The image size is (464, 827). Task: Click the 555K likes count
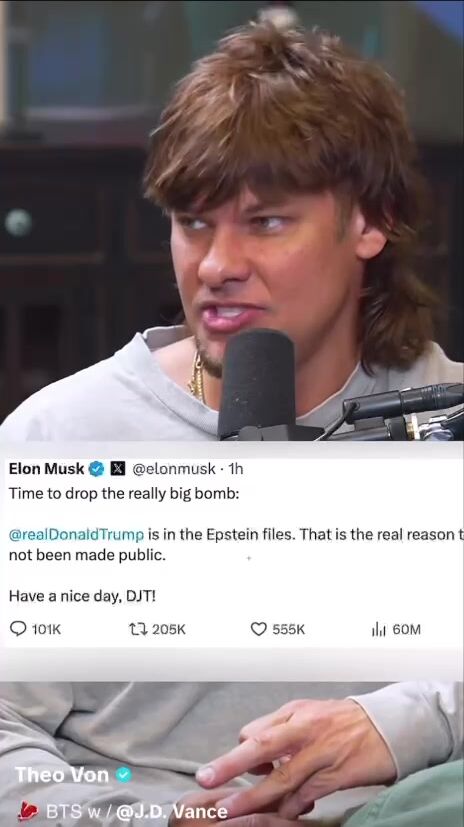pos(288,629)
